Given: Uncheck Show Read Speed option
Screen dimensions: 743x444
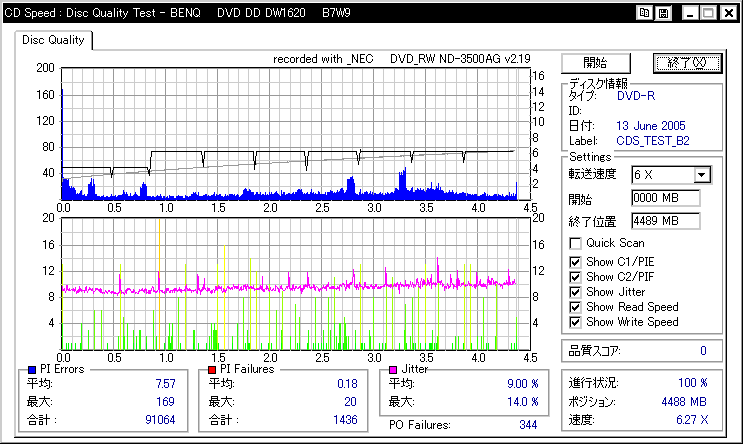Looking at the screenshot, I should click(575, 307).
